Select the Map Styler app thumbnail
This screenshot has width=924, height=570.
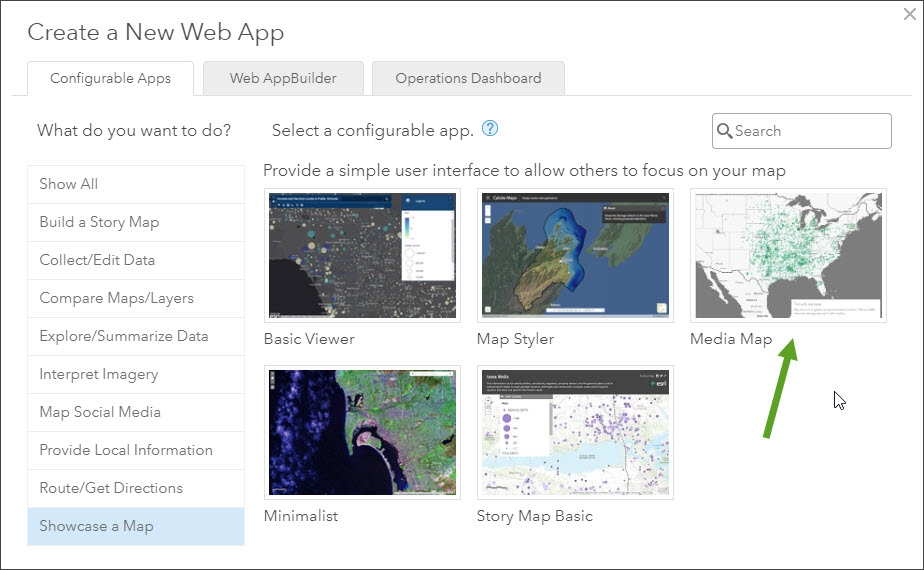coord(575,255)
